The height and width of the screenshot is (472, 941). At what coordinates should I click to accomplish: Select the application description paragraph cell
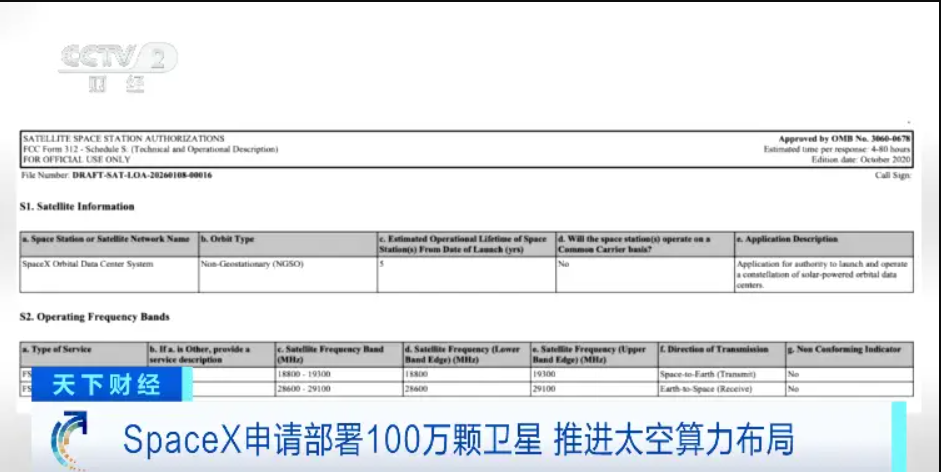[x=822, y=274]
